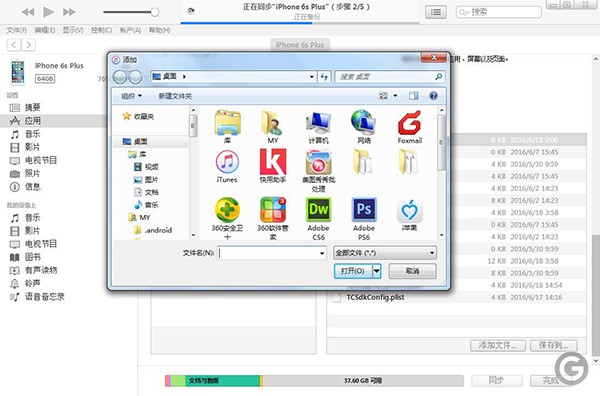600x396 pixels.
Task: Open the 文件名 filename combo dropdown
Action: pos(322,253)
